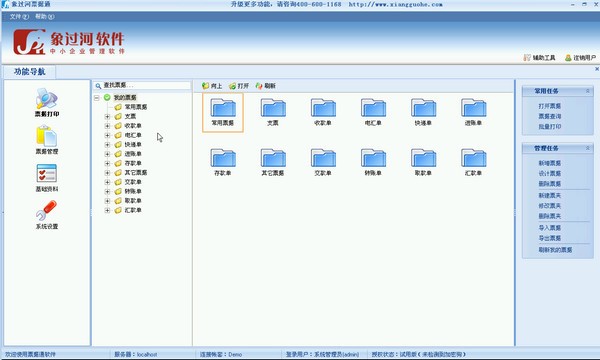Open the 基础资料 module in sidebar
The width and height of the screenshot is (600, 360).
coord(47,178)
